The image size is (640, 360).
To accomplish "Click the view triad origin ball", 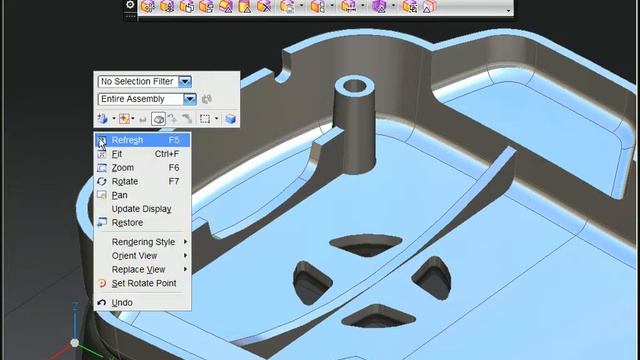I will pyautogui.click(x=75, y=343).
